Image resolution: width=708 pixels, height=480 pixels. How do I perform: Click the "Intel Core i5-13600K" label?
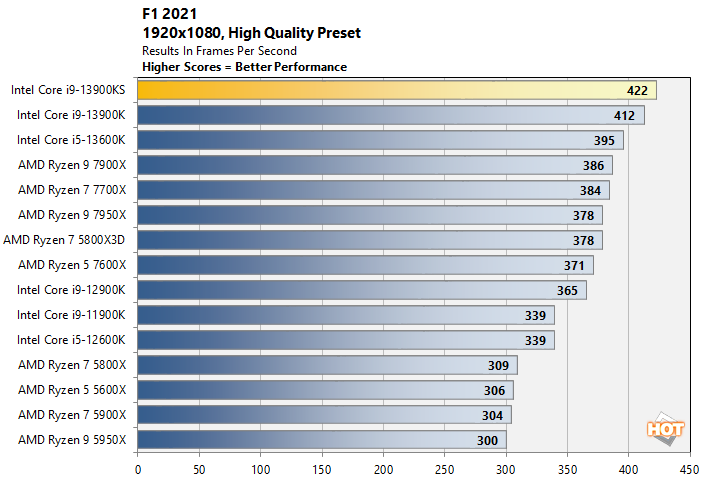coord(71,140)
